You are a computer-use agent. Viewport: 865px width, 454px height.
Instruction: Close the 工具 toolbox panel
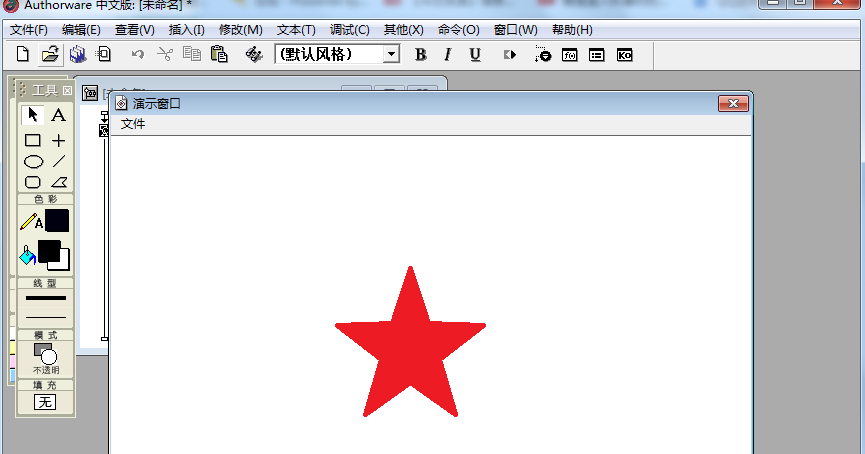[x=67, y=90]
